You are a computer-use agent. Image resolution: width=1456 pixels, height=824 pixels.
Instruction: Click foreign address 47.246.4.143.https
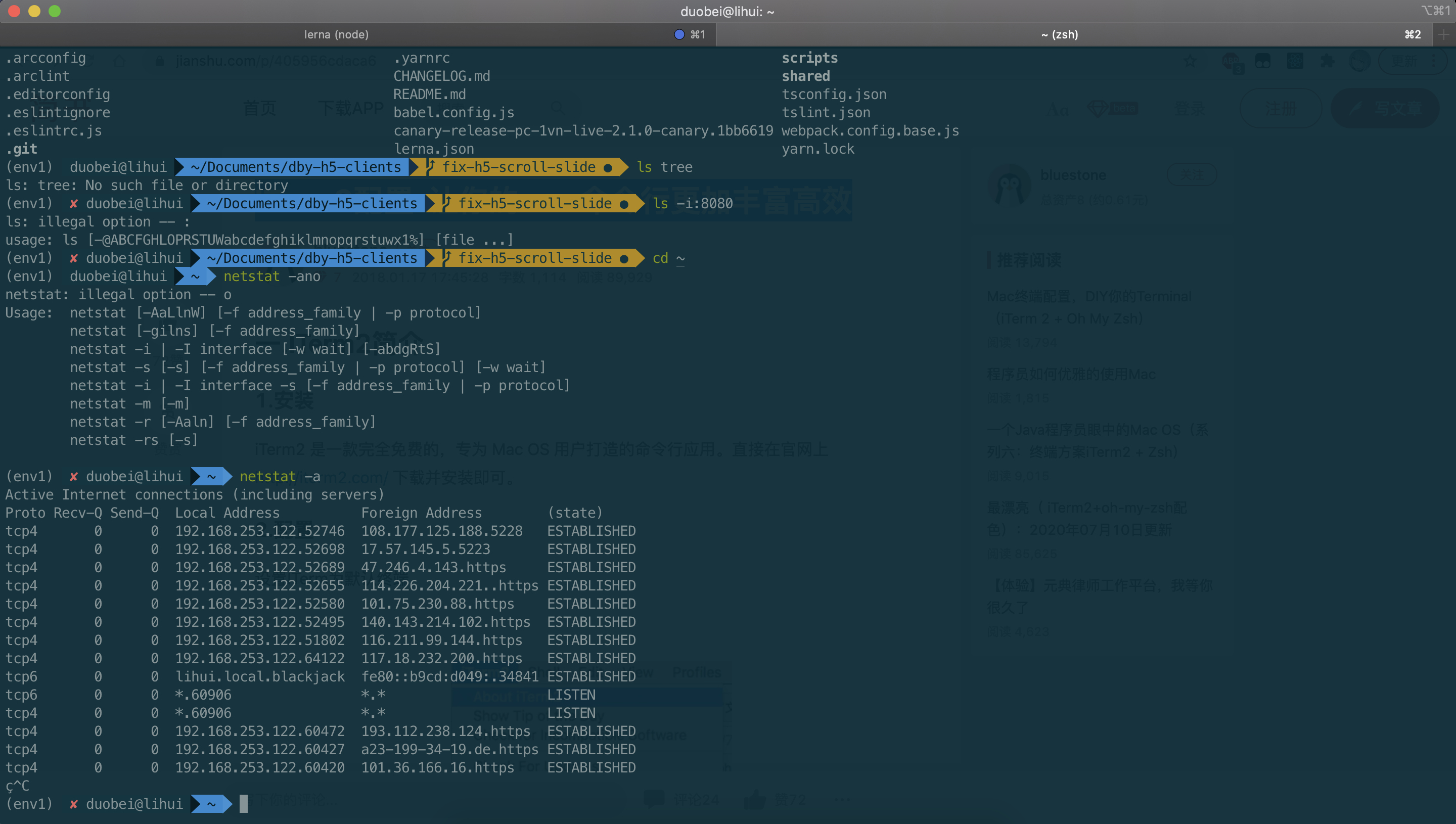point(433,567)
